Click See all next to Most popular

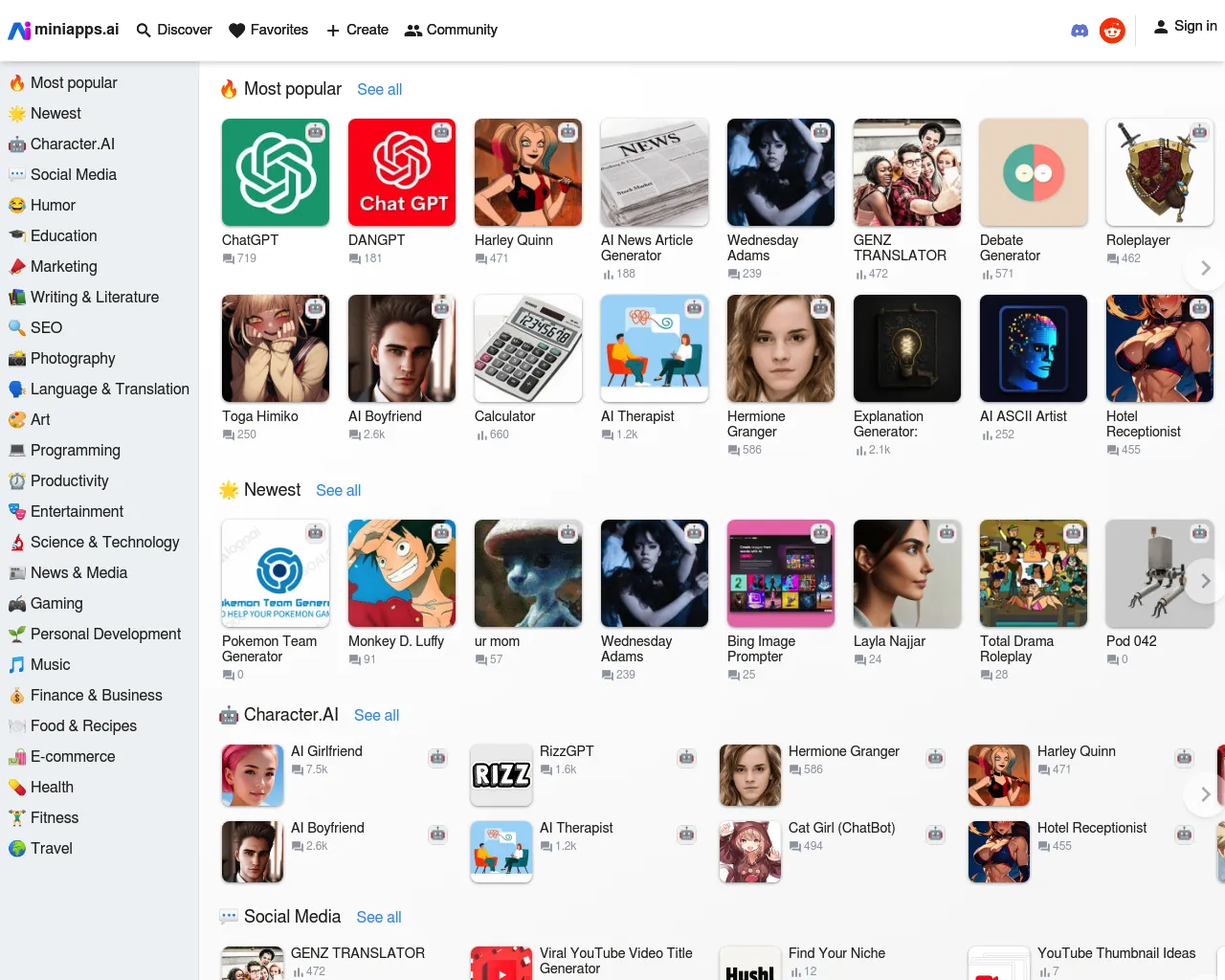click(x=379, y=89)
